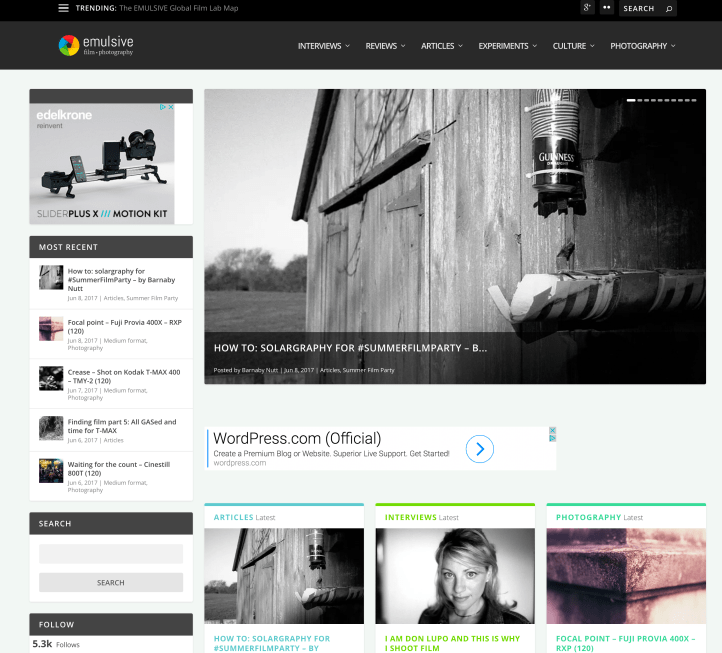Click the Flickr dots icon
The image size is (722, 653).
[x=607, y=8]
